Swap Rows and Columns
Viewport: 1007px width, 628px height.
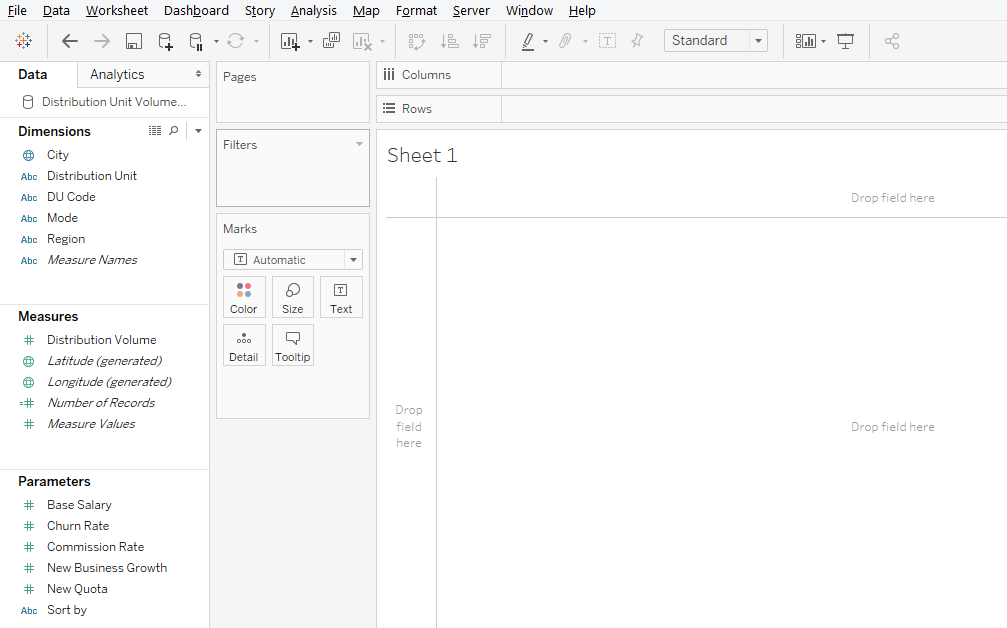point(417,41)
